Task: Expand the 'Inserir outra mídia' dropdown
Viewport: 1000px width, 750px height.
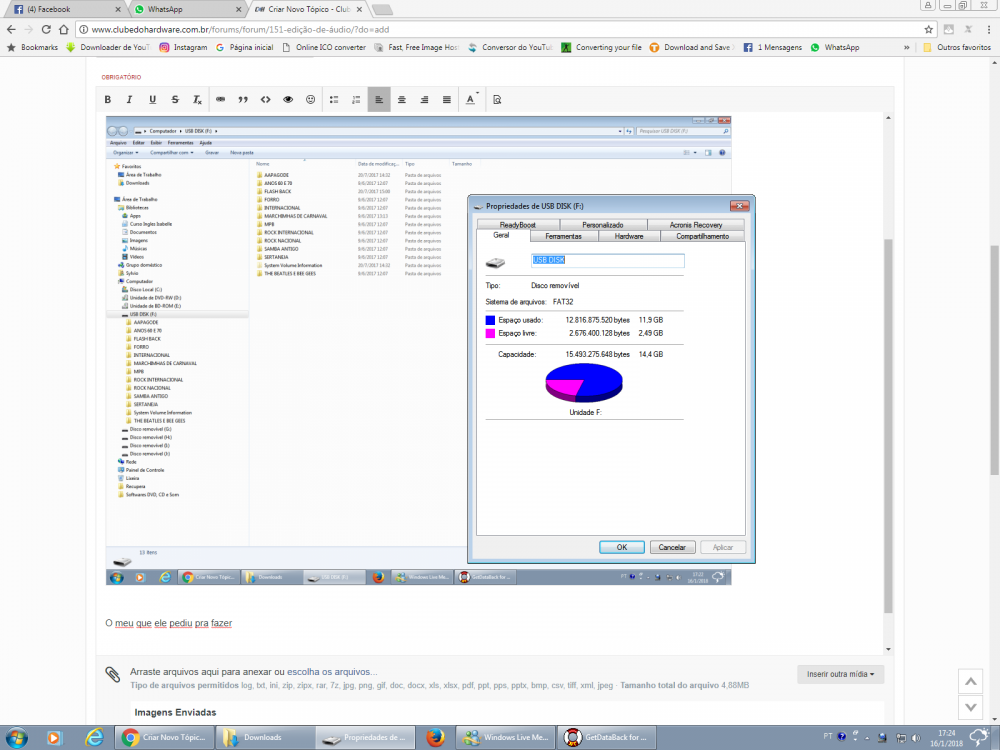Action: pyautogui.click(x=840, y=675)
